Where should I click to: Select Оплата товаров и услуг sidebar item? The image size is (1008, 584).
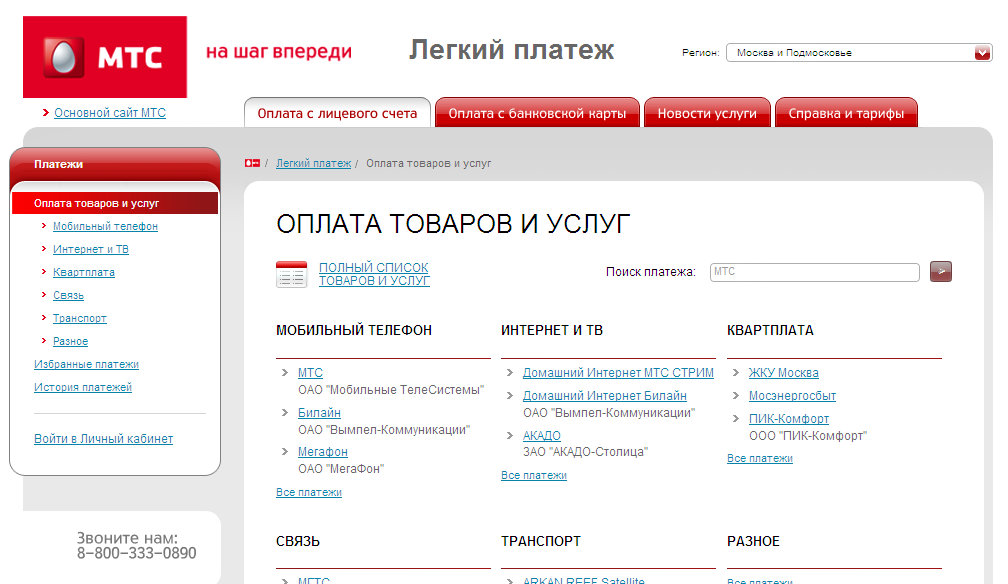click(114, 203)
